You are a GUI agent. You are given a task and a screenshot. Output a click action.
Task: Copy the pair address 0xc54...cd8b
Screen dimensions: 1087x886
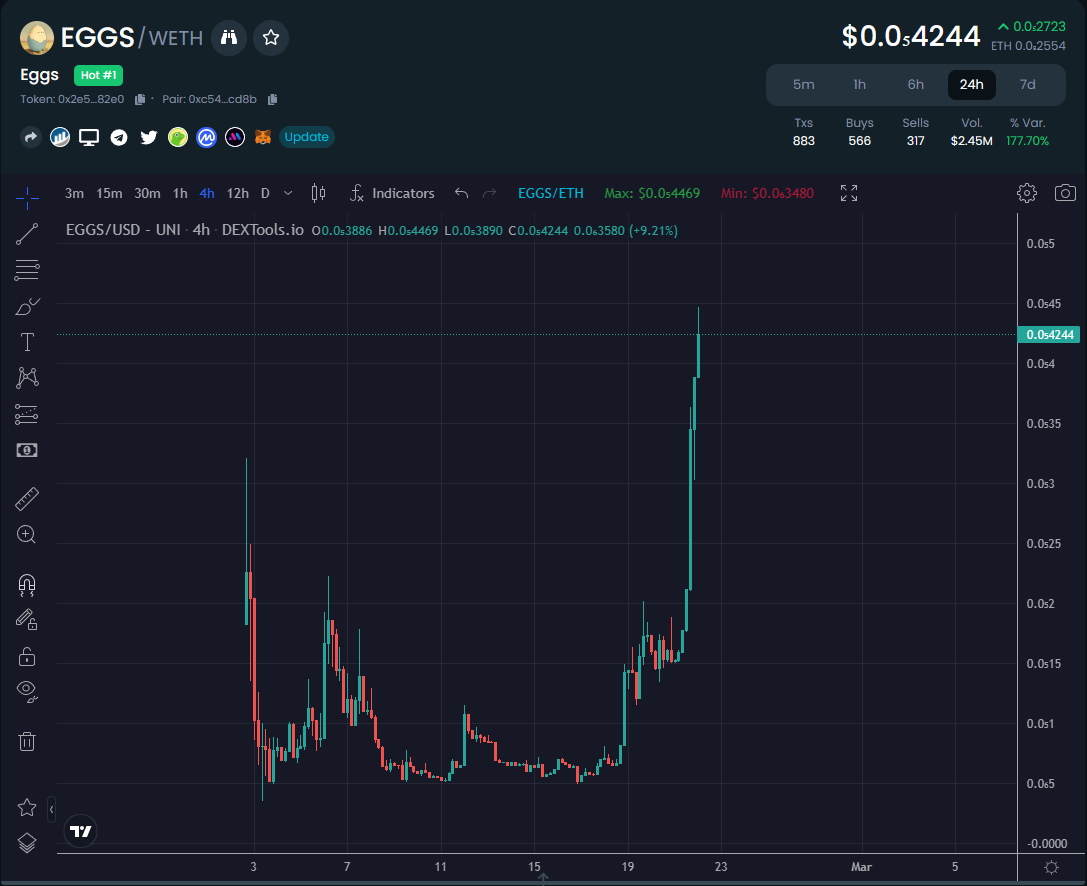click(272, 99)
